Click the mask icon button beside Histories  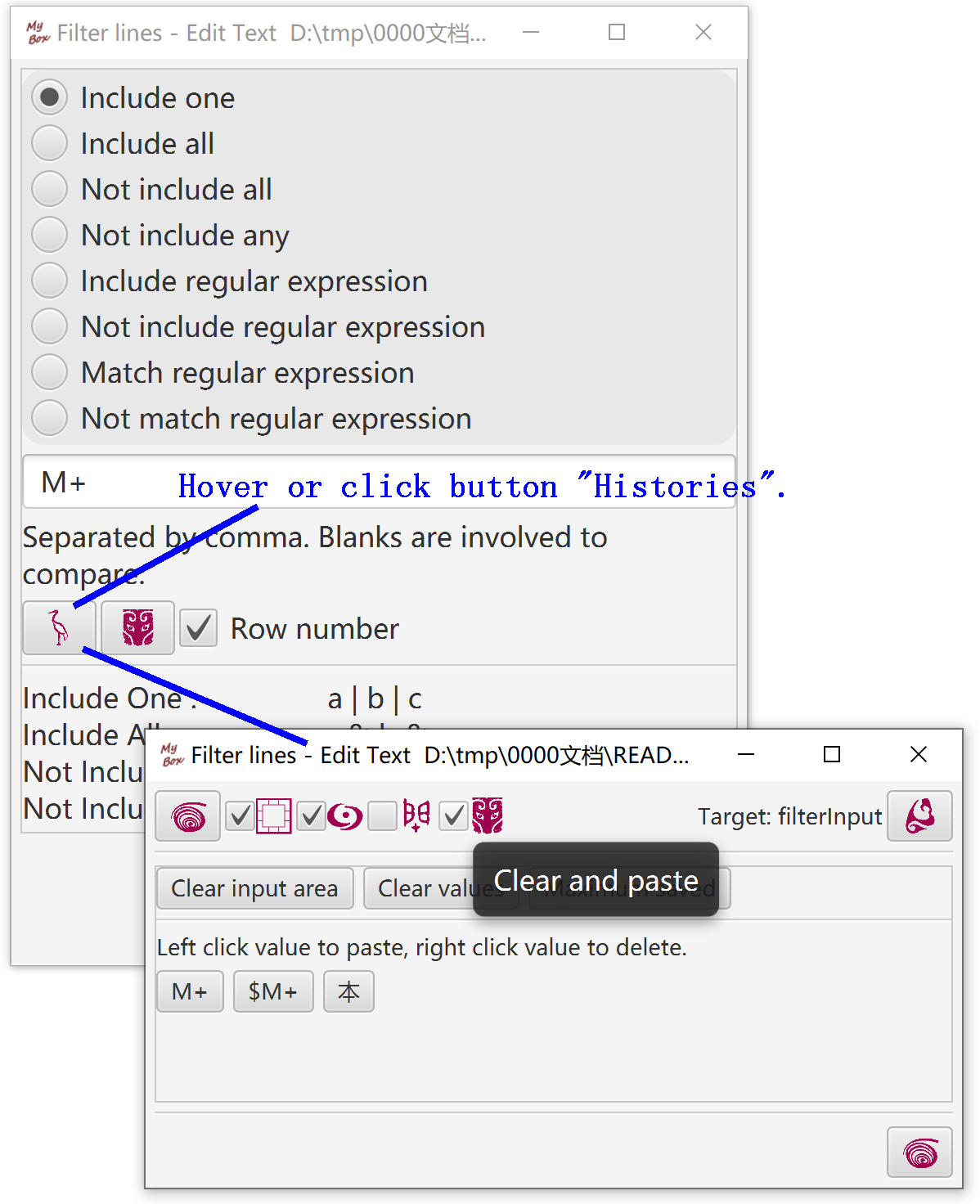click(x=137, y=628)
